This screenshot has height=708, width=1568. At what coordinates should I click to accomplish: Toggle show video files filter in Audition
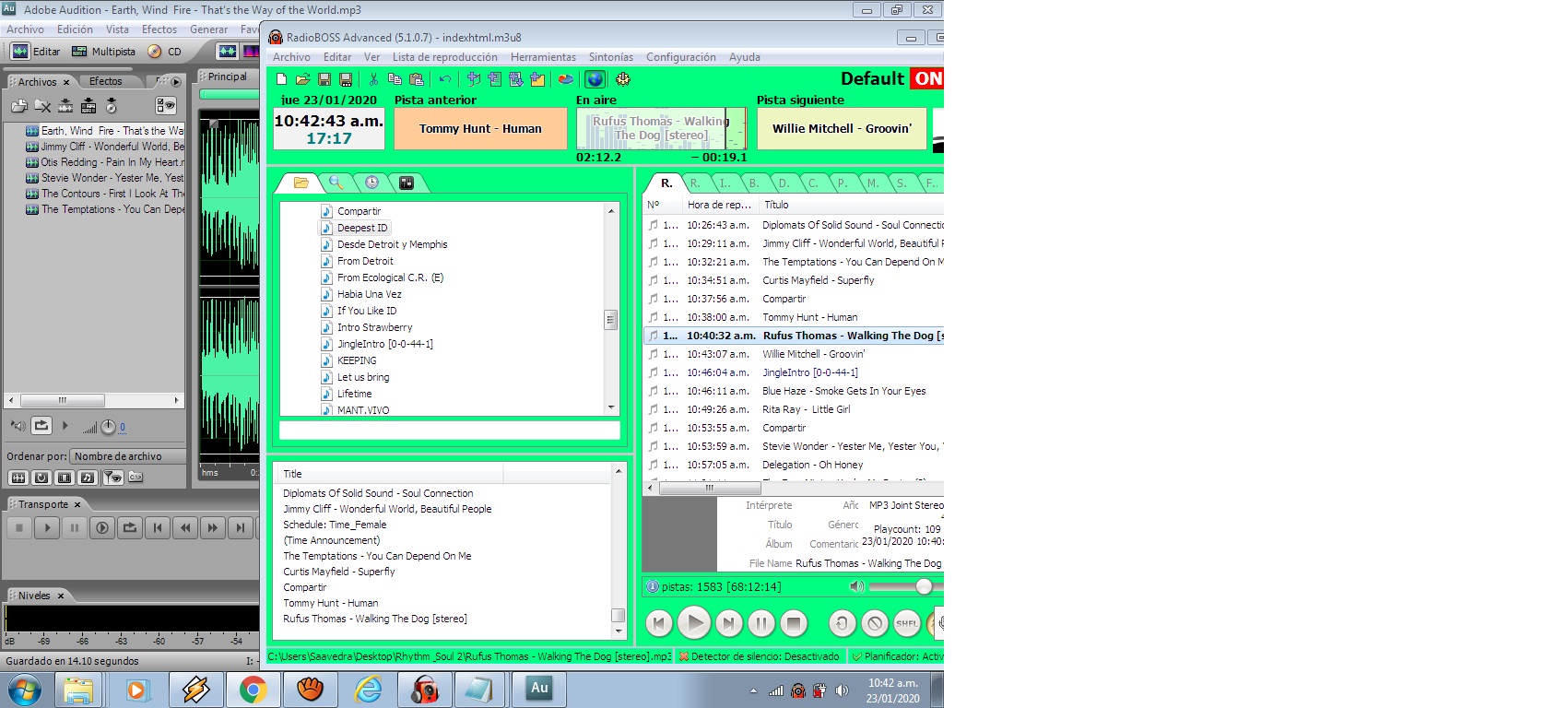(x=65, y=478)
